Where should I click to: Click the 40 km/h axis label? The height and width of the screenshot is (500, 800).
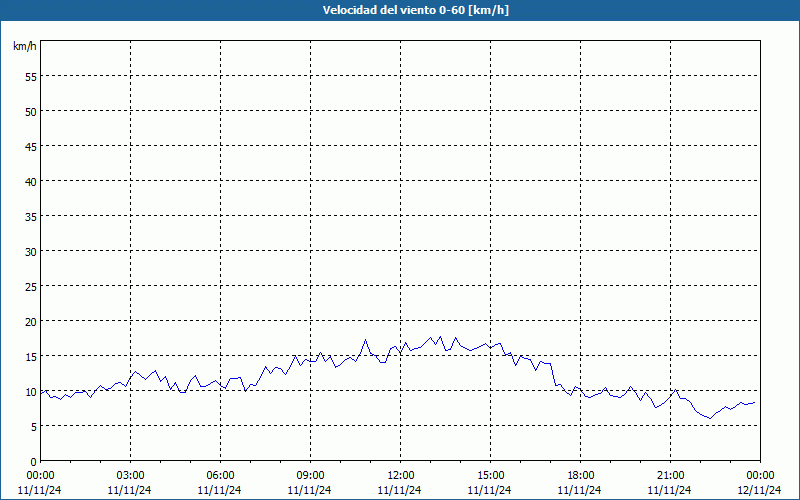[x=31, y=182]
